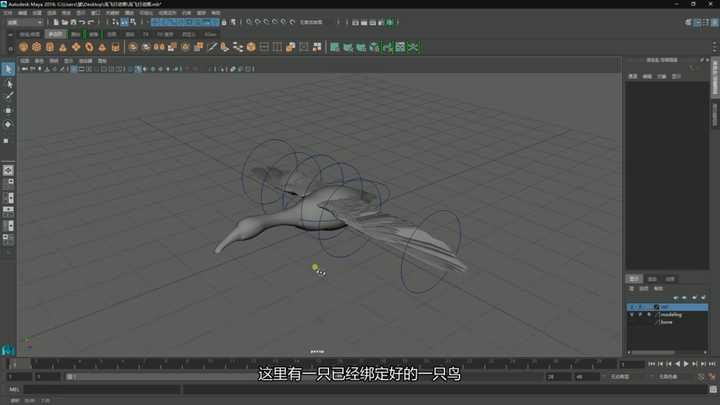The image size is (720, 405).
Task: Open the animation layer dropdown
Action: click(626, 377)
